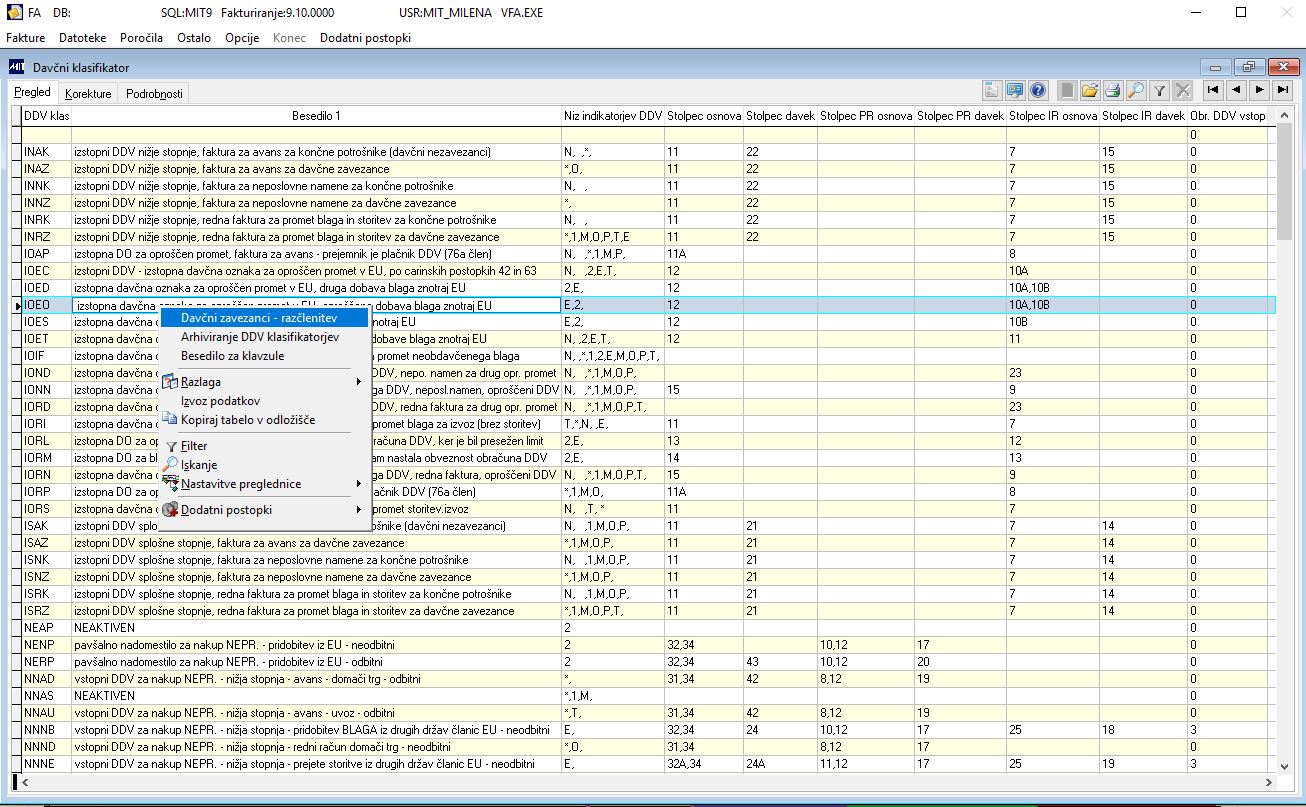This screenshot has width=1306, height=807.
Task: Jump to first record arrow button
Action: (1213, 91)
